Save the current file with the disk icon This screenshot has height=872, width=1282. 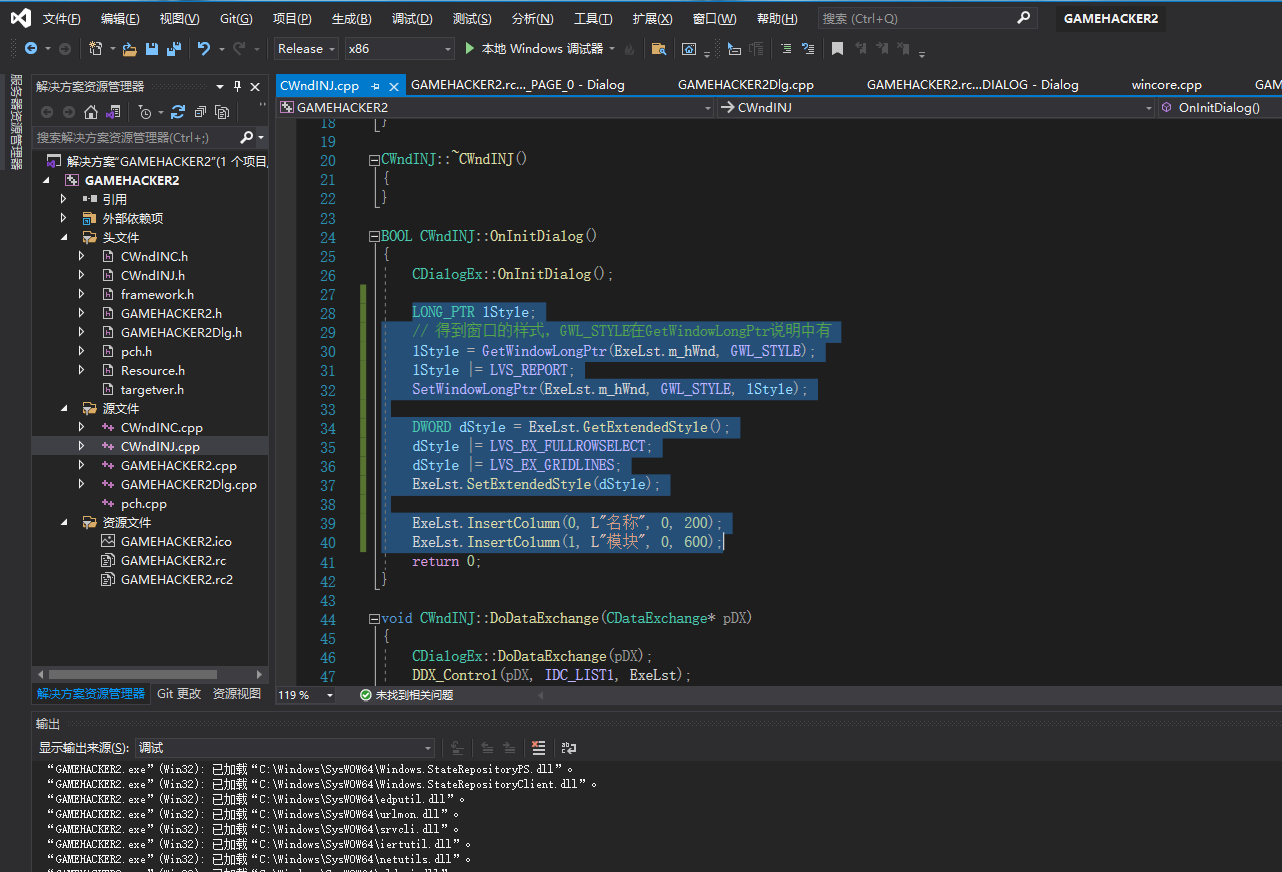click(x=151, y=48)
